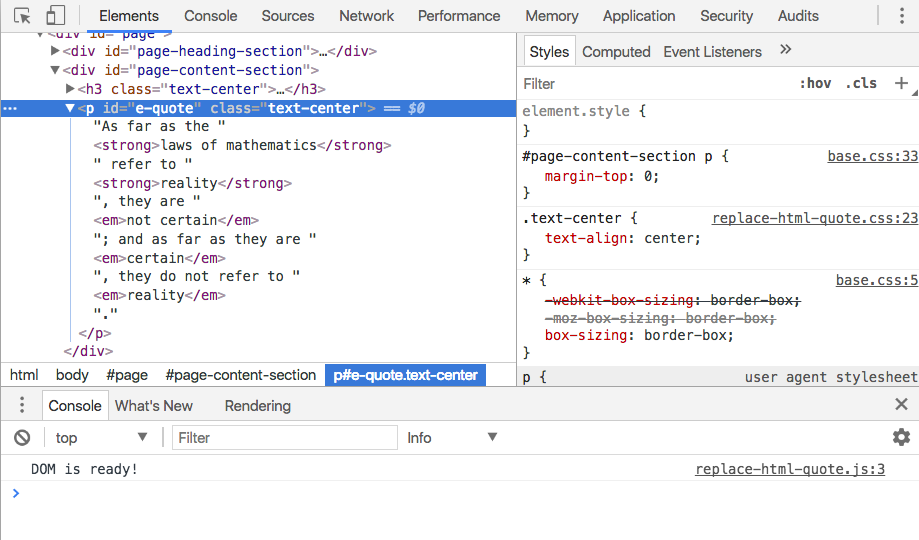Open the Security panel tab
Image resolution: width=919 pixels, height=540 pixels.
coord(726,16)
